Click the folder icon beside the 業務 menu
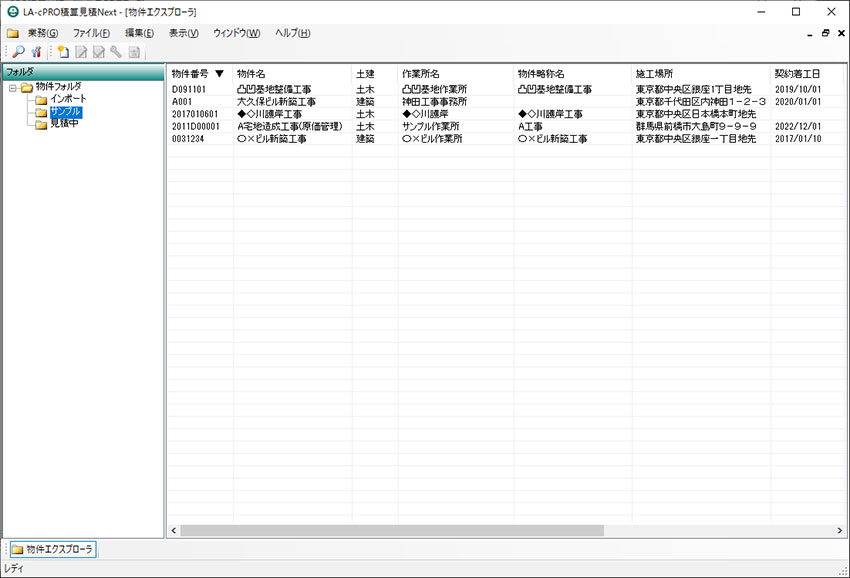Viewport: 850px width, 578px height. coord(12,32)
